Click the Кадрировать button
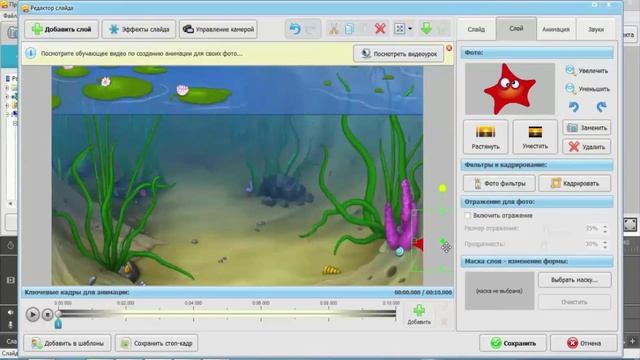 [575, 183]
